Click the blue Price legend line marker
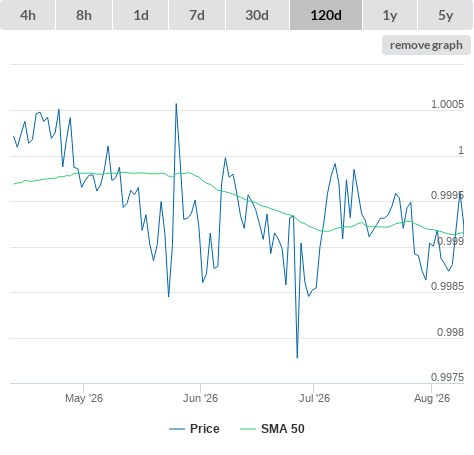Image resolution: width=474 pixels, height=455 pixels. (x=177, y=429)
